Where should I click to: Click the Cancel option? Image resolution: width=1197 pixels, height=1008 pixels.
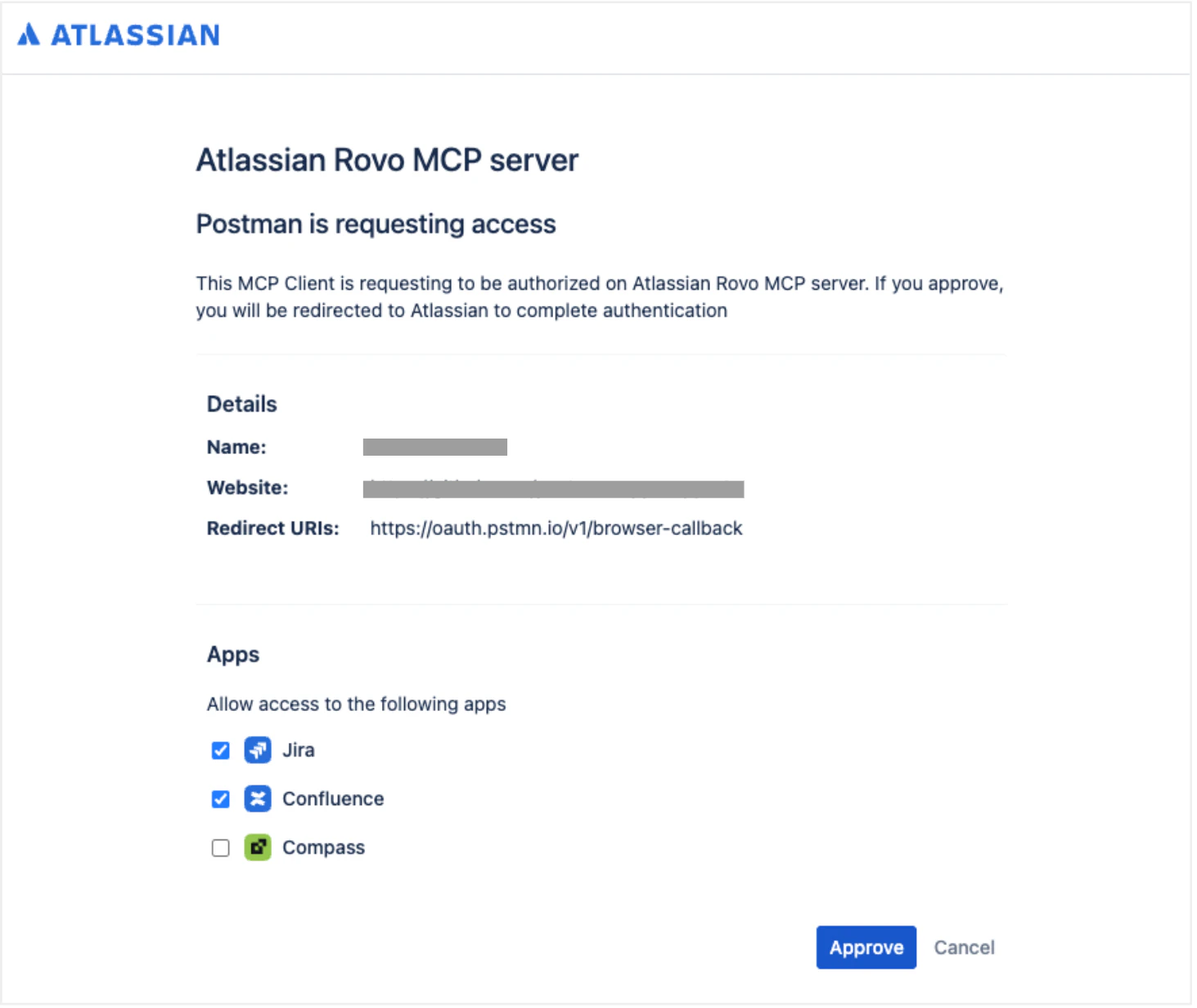[x=964, y=947]
